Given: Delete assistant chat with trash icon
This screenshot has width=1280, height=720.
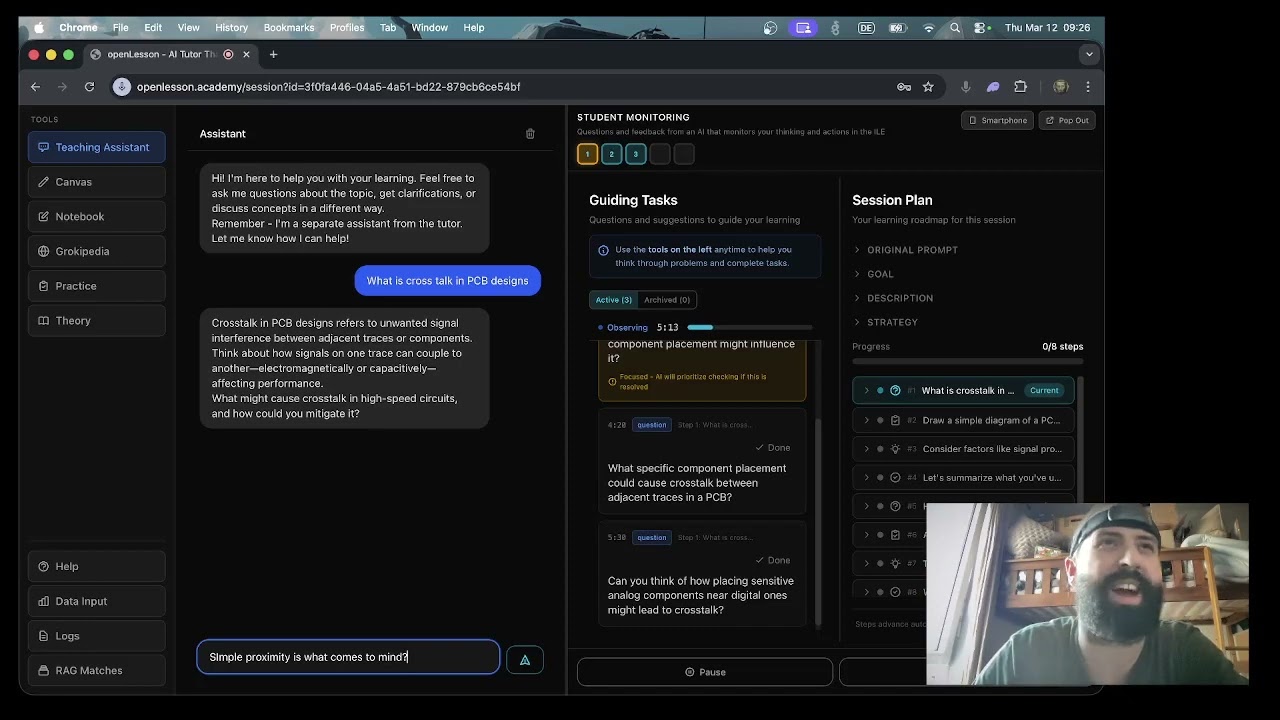Looking at the screenshot, I should (x=530, y=133).
